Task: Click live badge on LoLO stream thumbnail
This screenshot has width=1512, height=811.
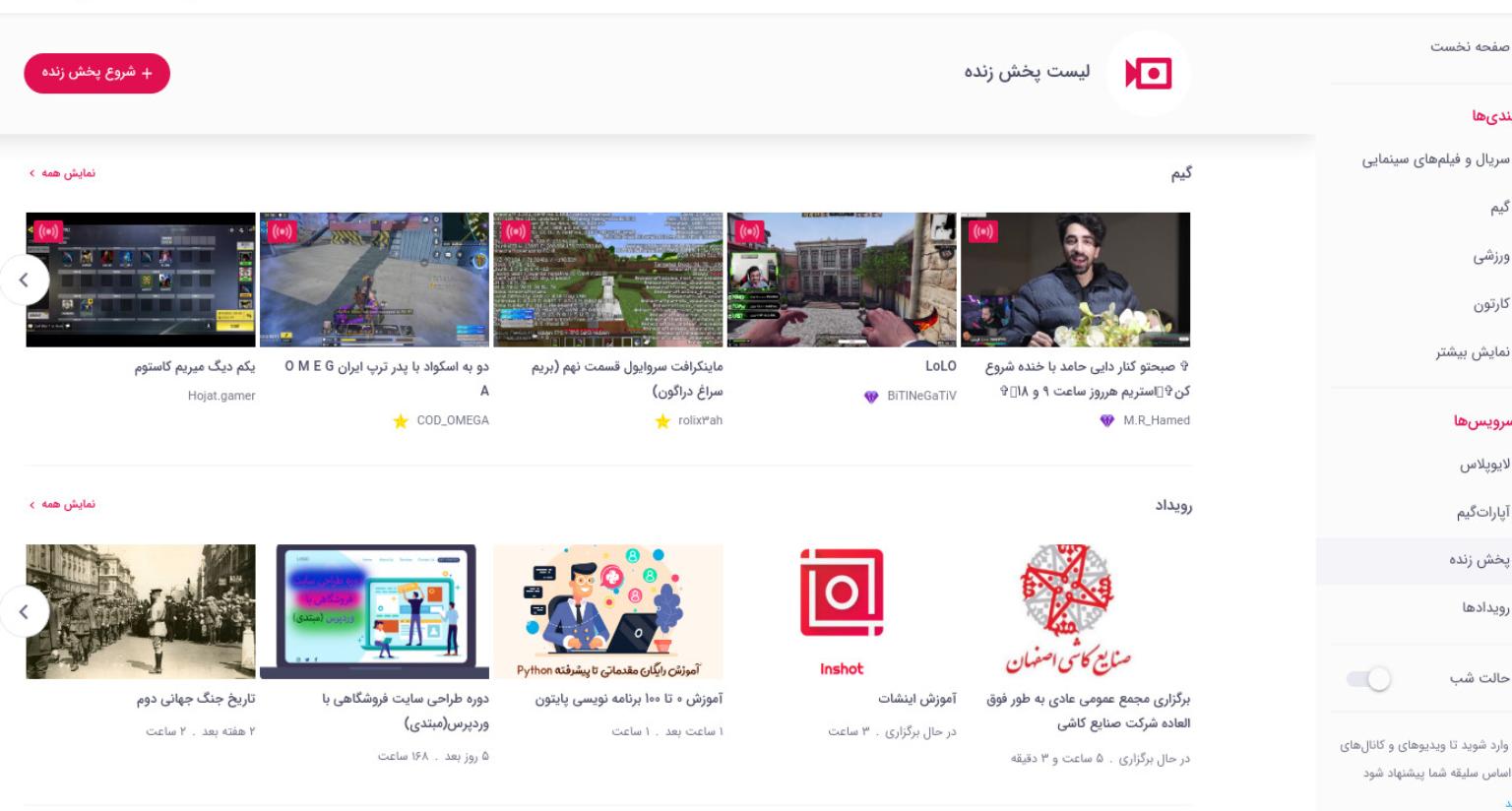Action: (749, 231)
